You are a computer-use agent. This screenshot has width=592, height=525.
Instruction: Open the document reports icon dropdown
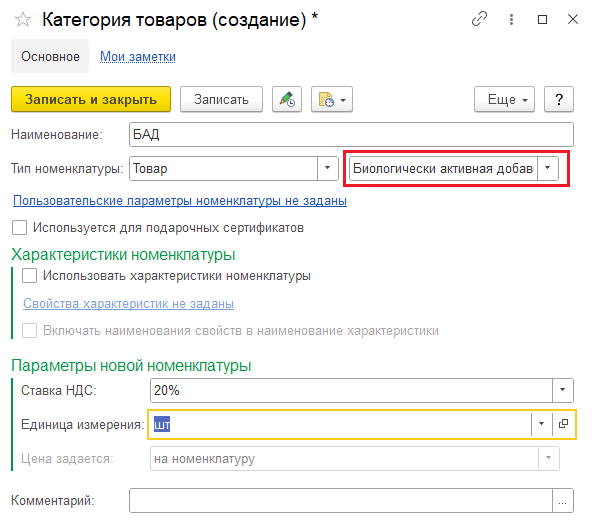332,99
